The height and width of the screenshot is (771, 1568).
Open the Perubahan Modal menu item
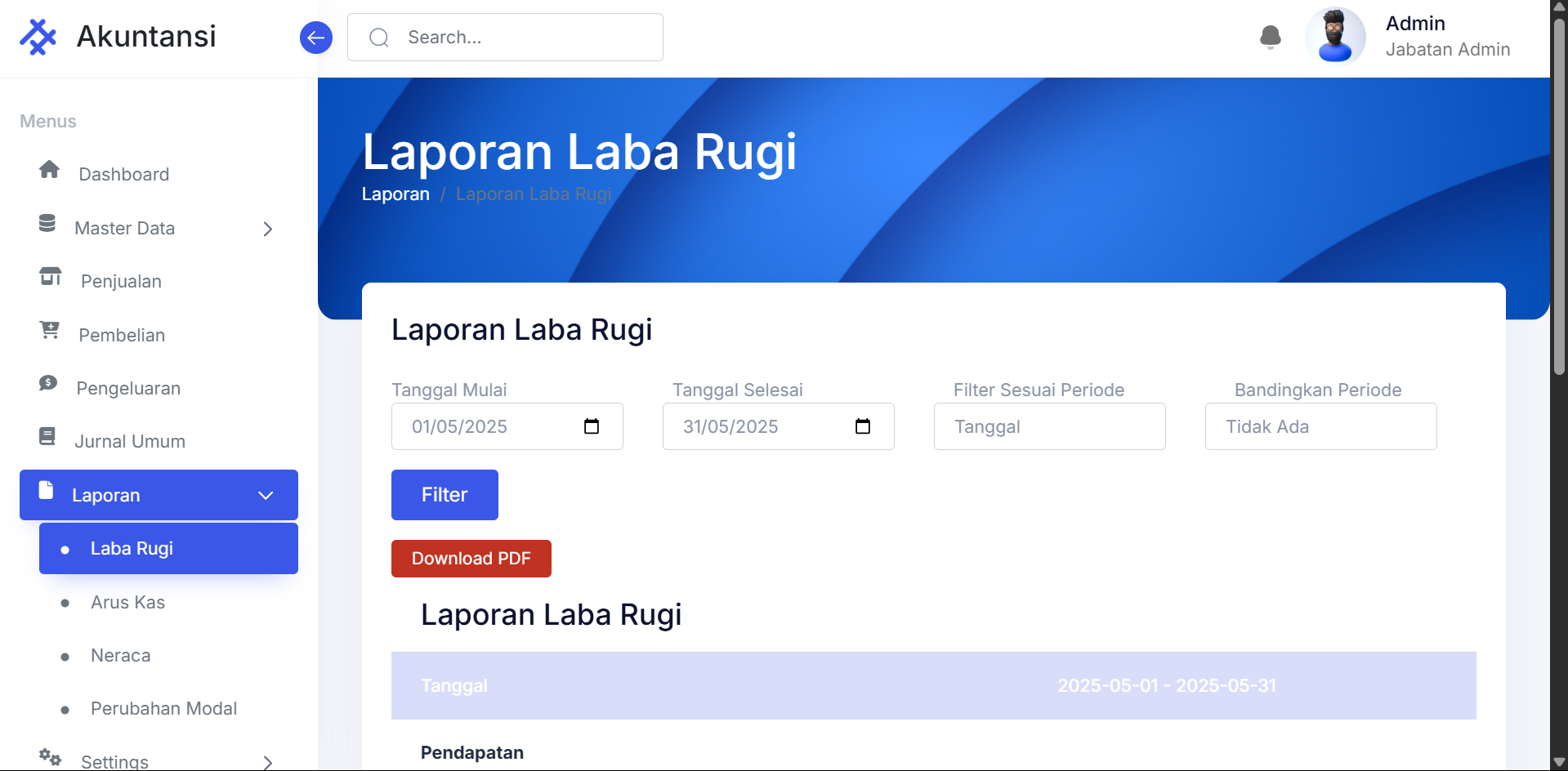pos(163,709)
